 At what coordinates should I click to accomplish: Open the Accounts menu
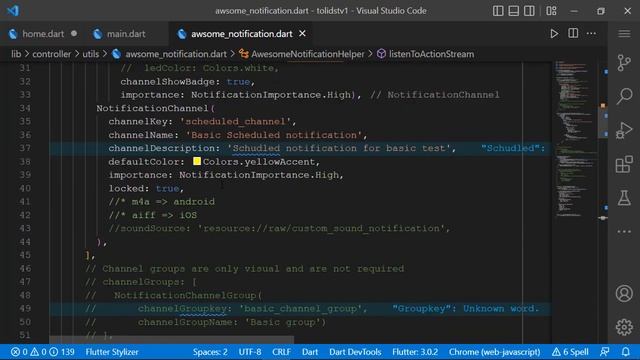click(624, 293)
